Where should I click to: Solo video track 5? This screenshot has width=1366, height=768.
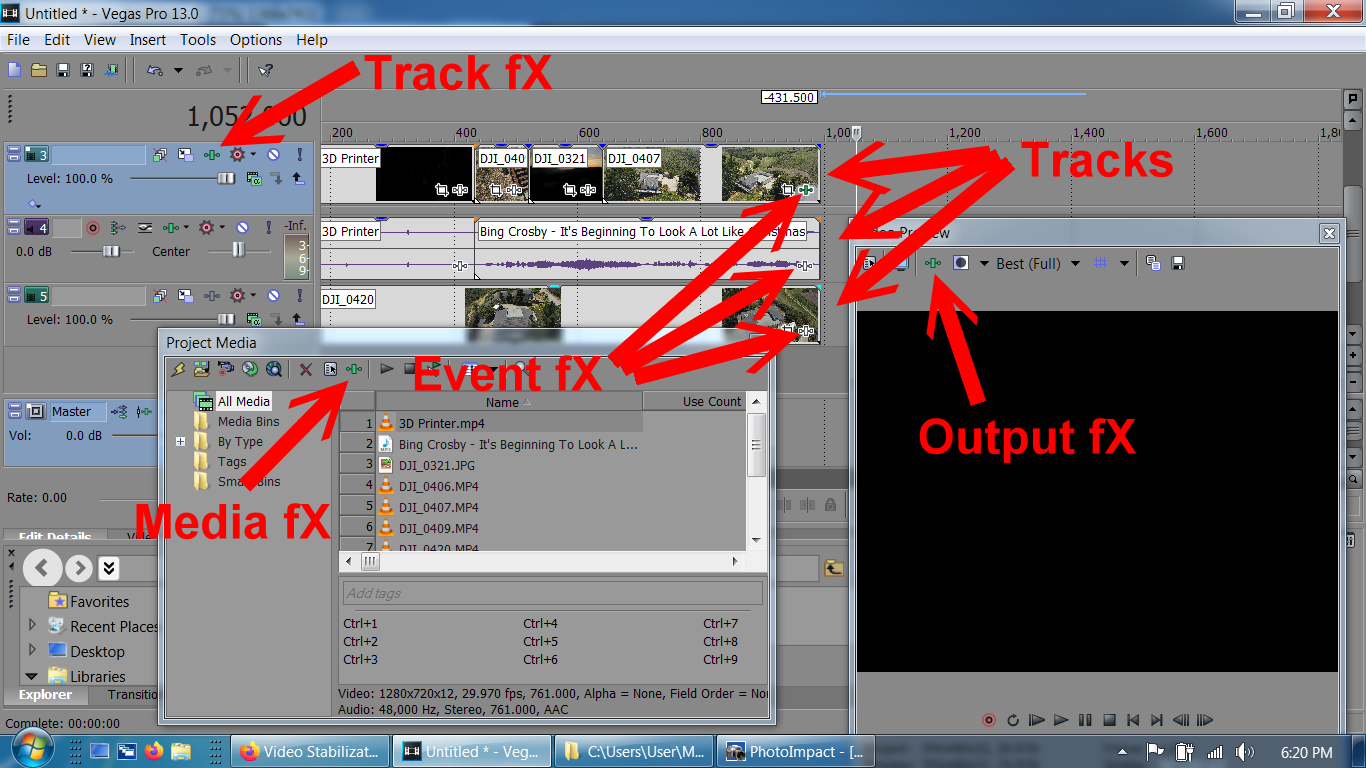click(299, 296)
